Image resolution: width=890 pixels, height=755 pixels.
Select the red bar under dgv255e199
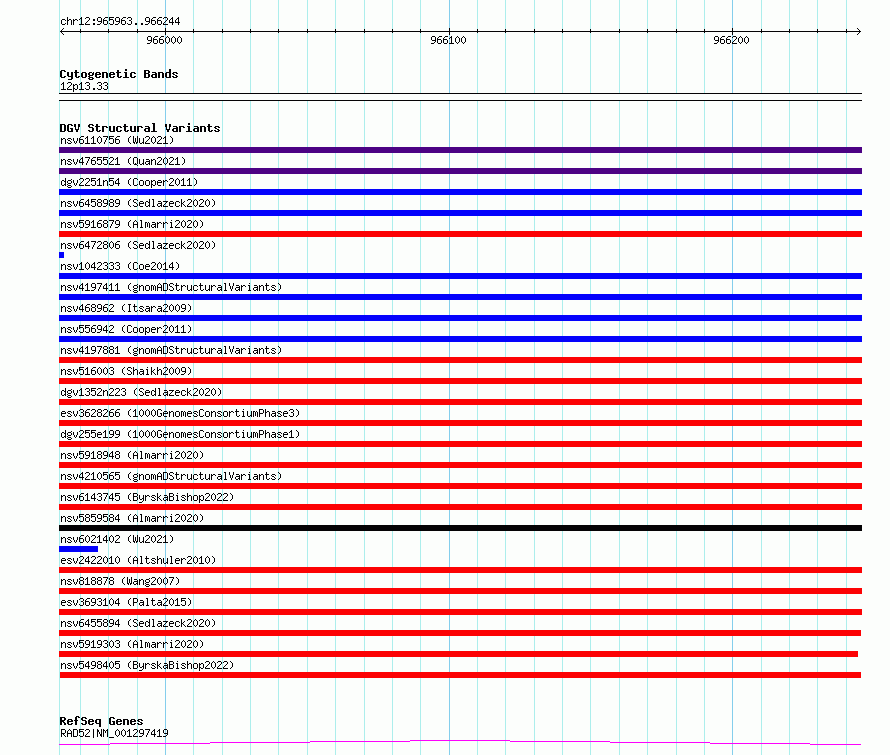460,444
